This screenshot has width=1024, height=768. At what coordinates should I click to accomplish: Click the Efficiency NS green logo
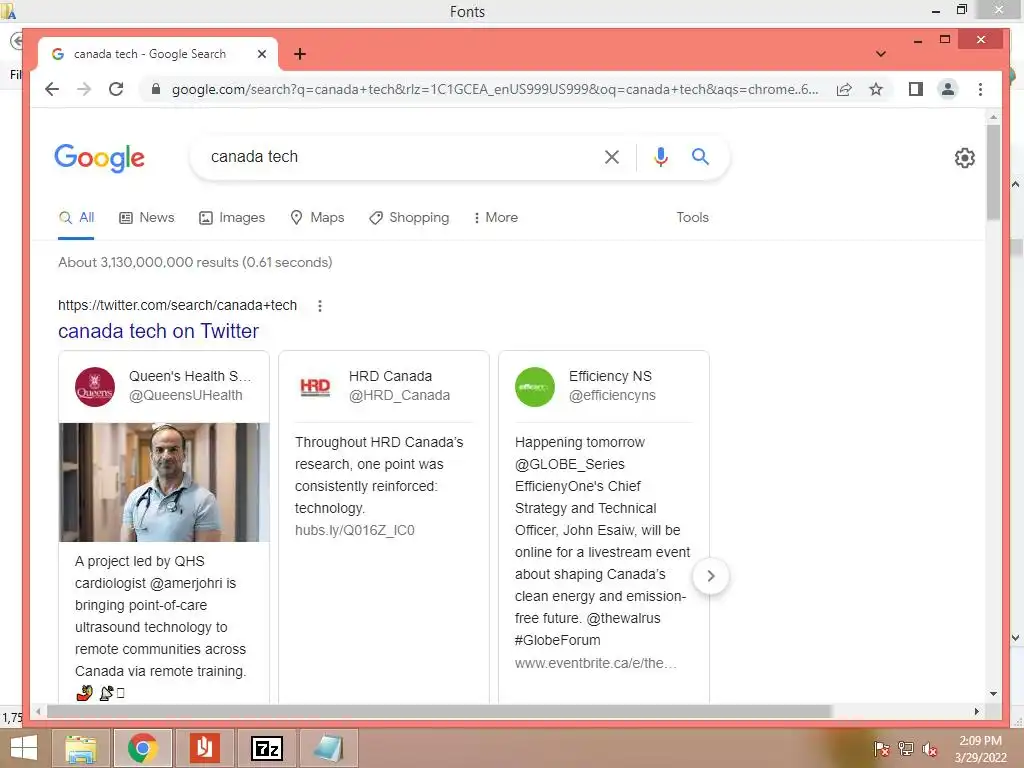(535, 387)
